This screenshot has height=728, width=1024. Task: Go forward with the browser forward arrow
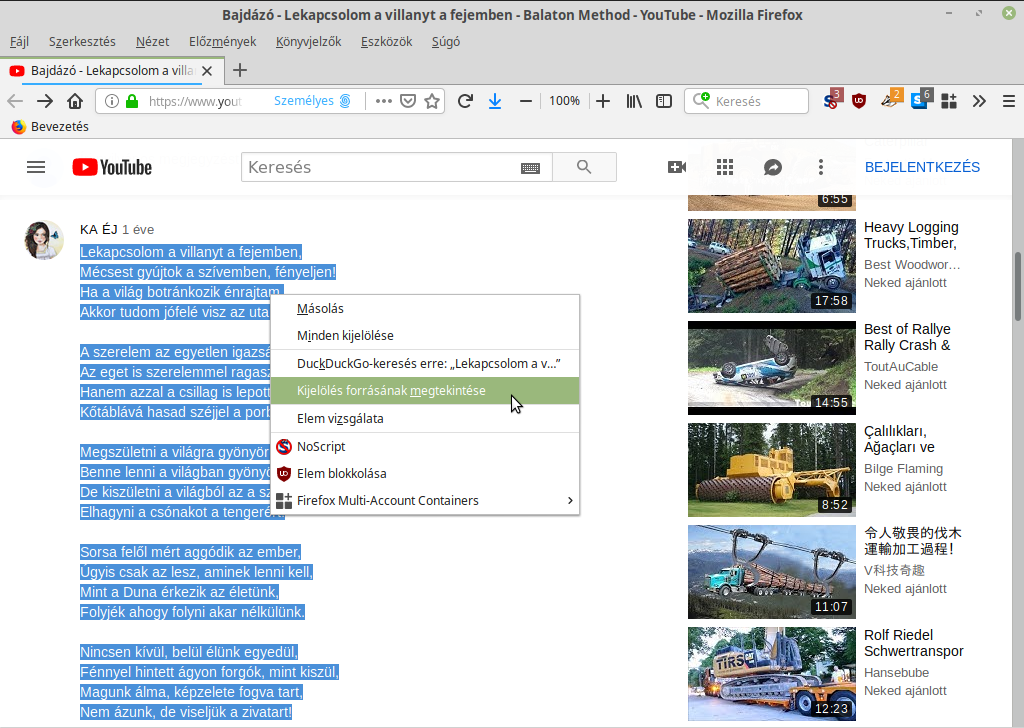click(x=45, y=101)
